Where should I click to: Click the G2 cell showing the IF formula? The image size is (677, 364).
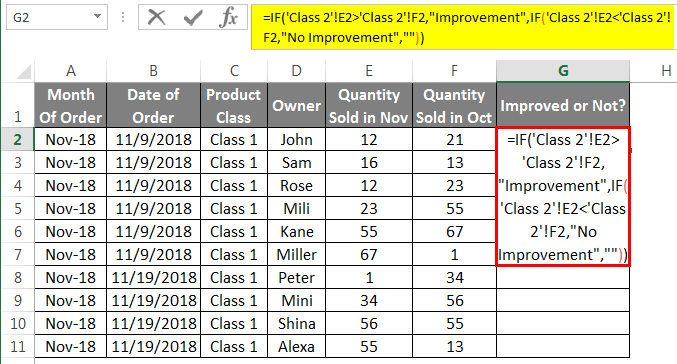pos(563,196)
